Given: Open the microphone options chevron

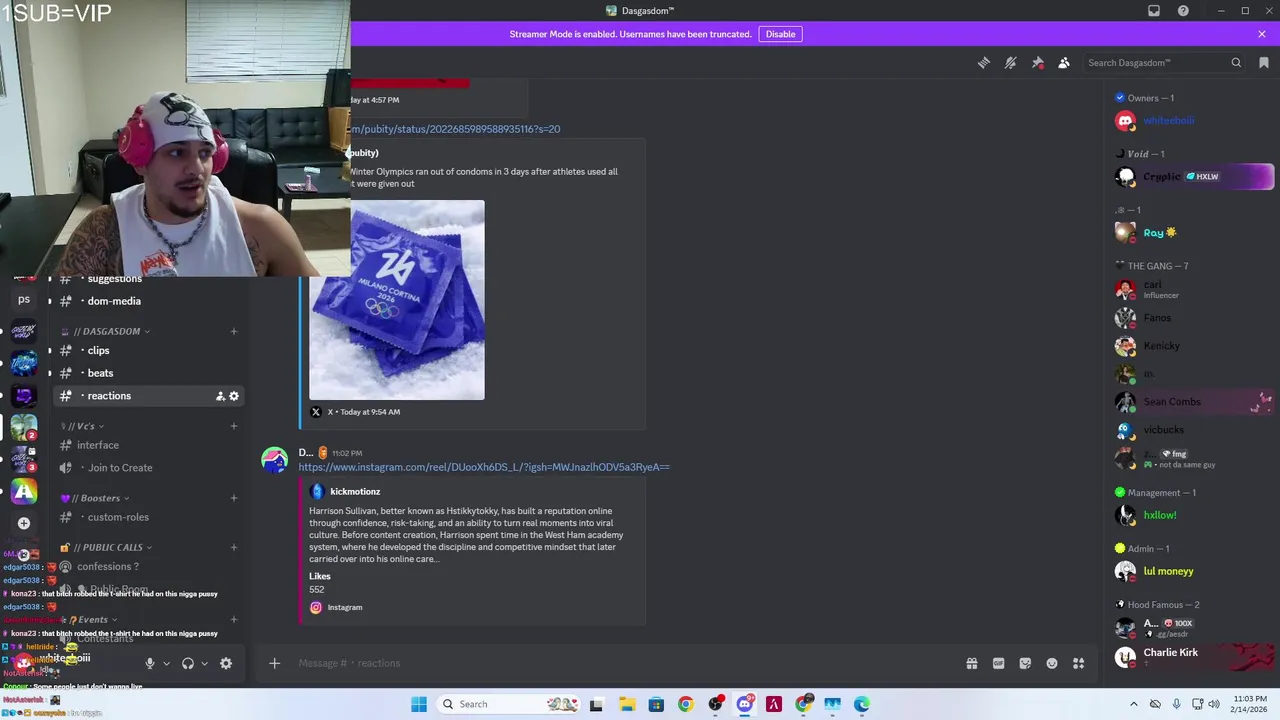Looking at the screenshot, I should (166, 663).
